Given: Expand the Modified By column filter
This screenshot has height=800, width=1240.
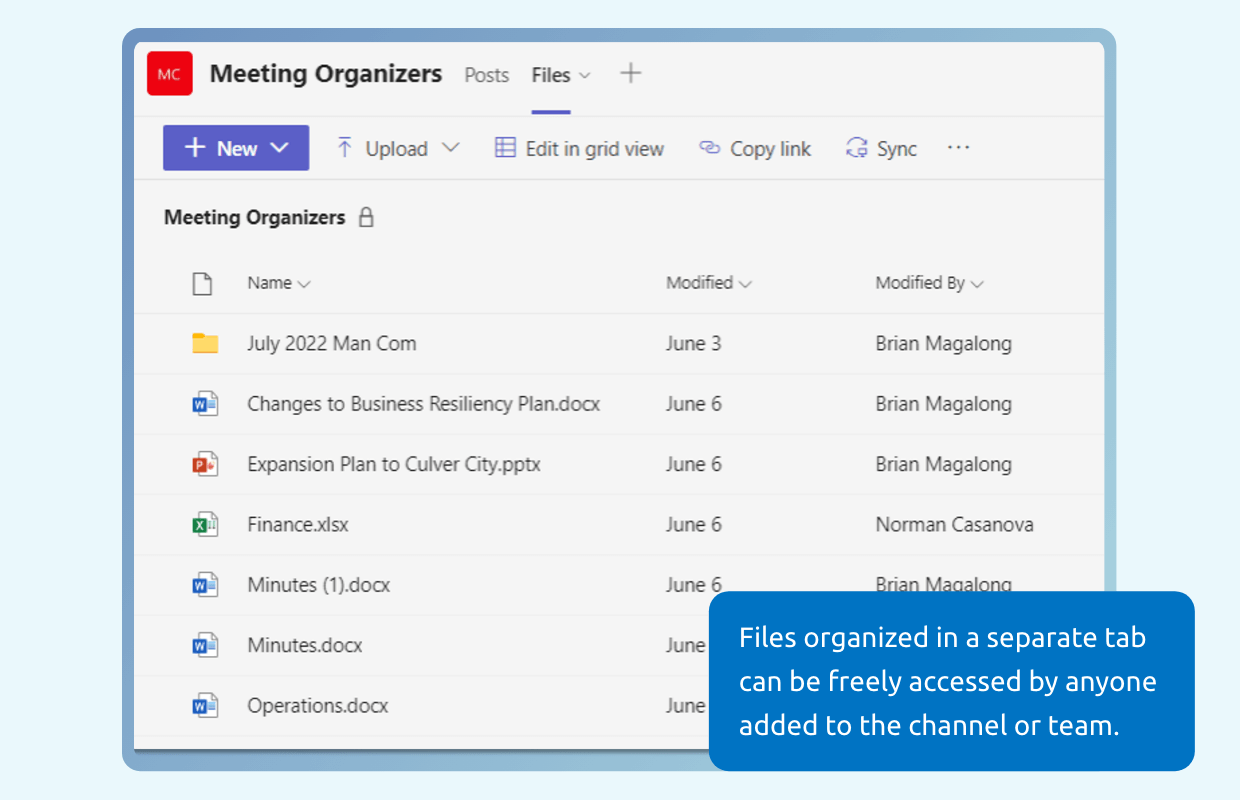Looking at the screenshot, I should (929, 283).
